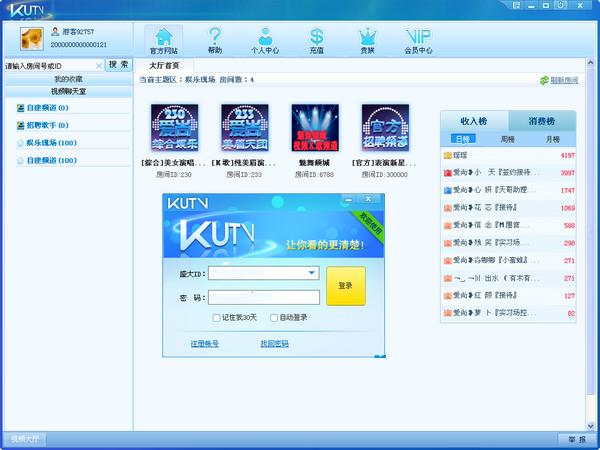Click the 找回密码 link
The height and width of the screenshot is (450, 600).
[274, 344]
